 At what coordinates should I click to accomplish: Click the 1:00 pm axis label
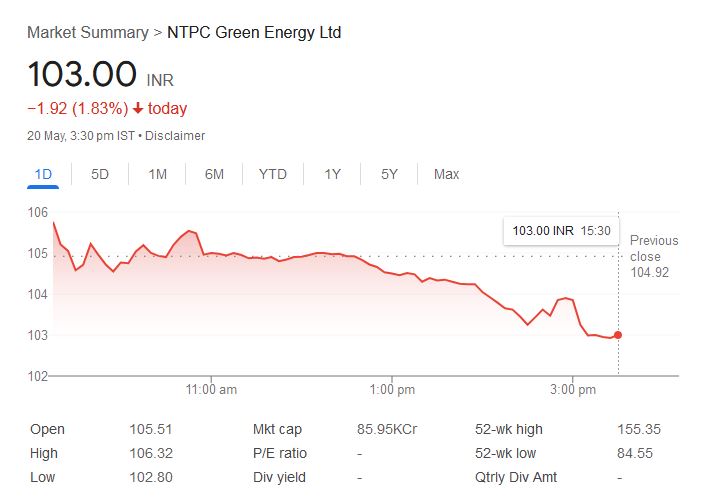tap(392, 389)
